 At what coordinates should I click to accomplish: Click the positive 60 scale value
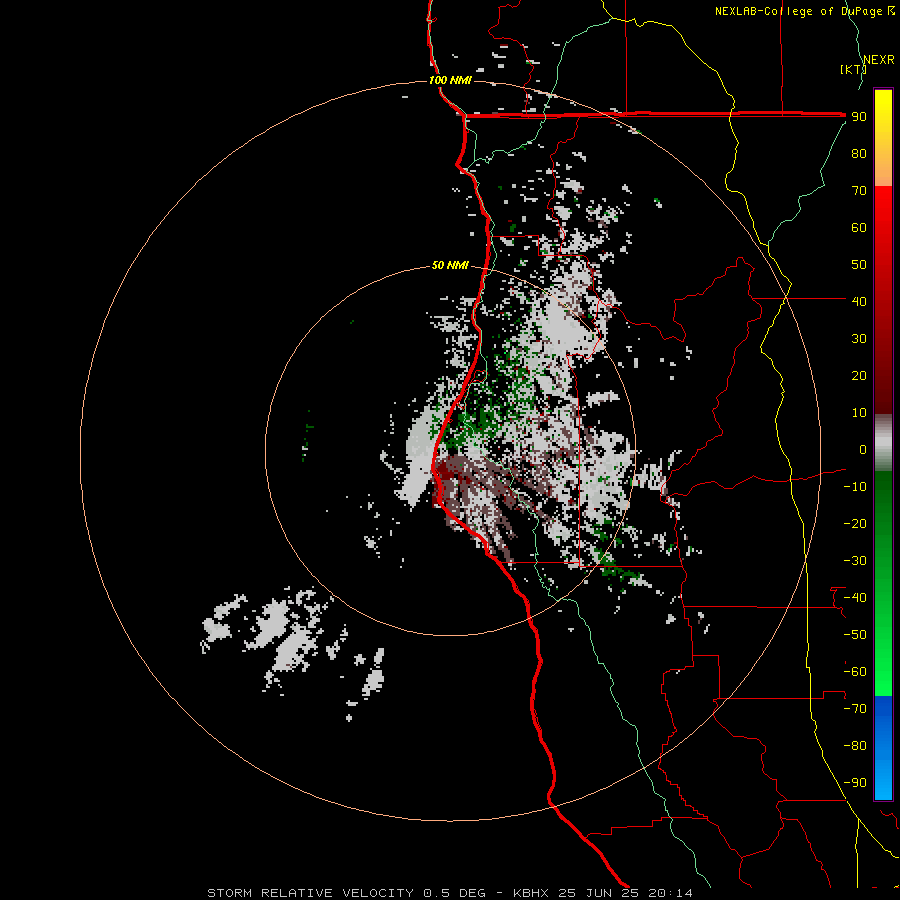[x=859, y=227]
